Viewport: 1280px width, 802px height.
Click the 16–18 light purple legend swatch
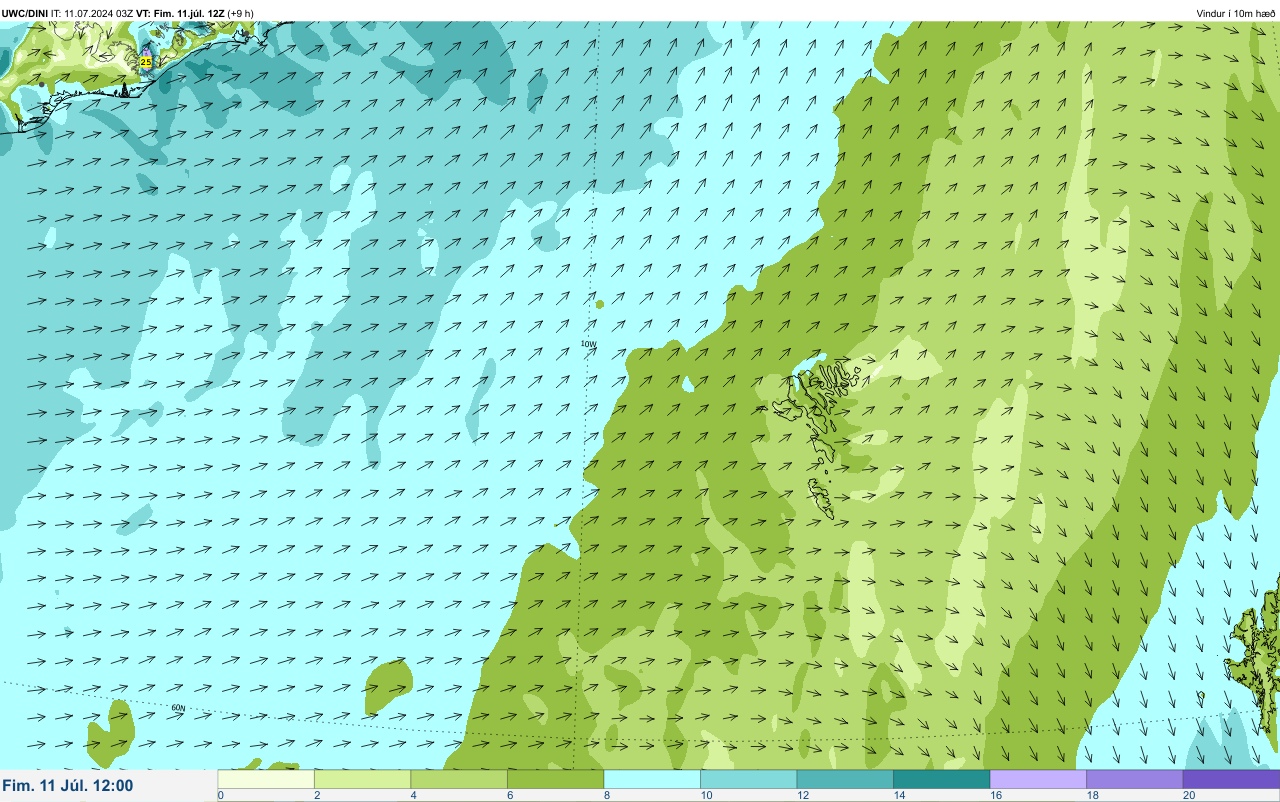tap(1038, 779)
